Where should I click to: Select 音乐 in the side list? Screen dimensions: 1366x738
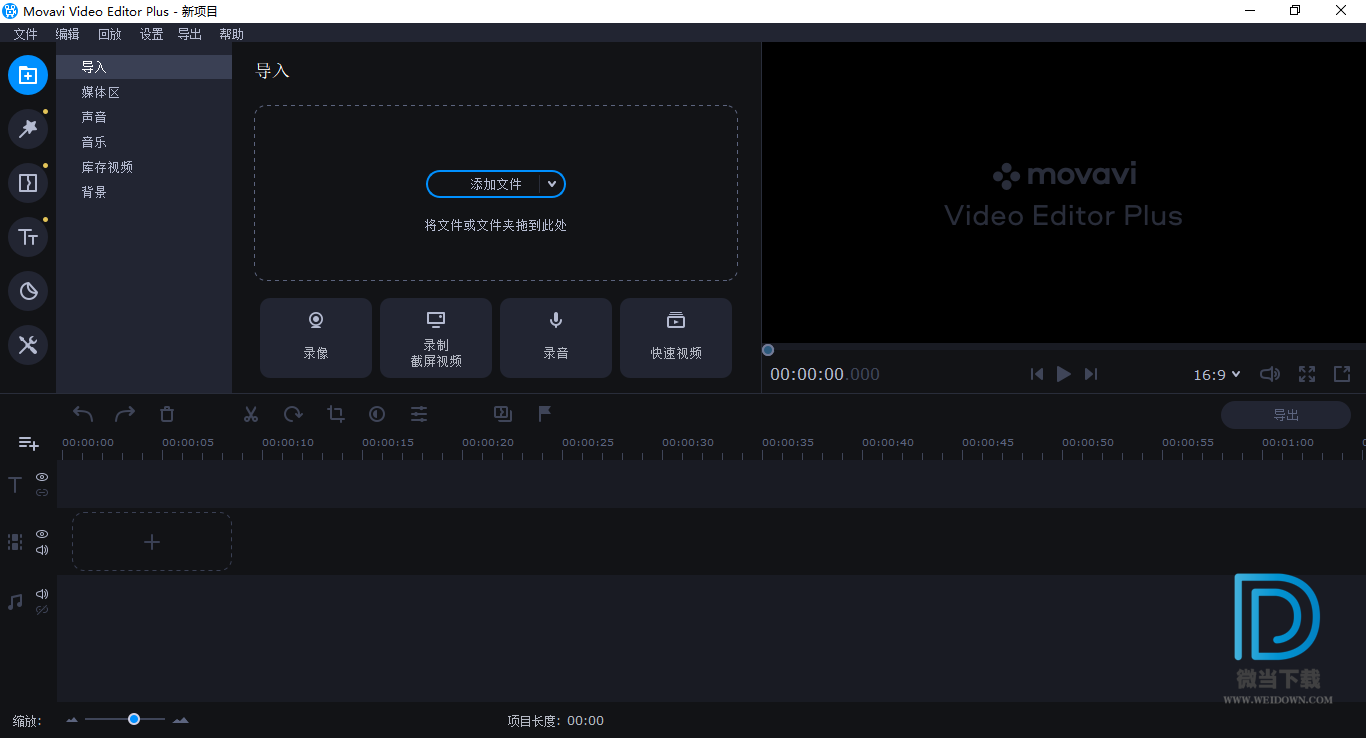(144, 142)
